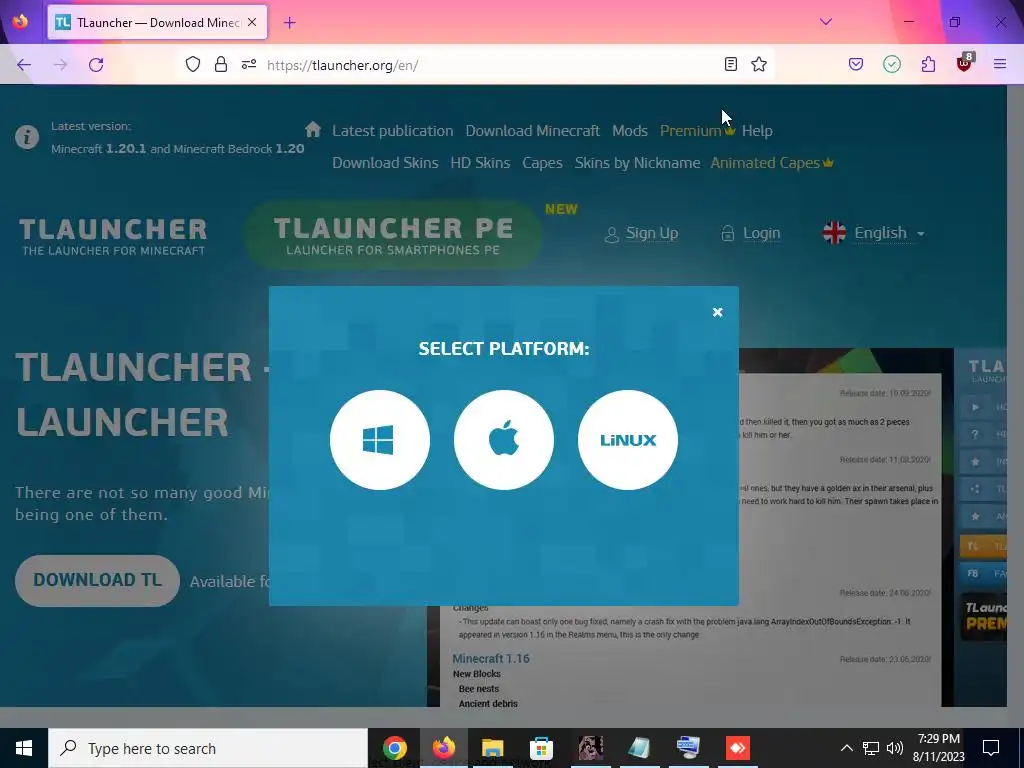The width and height of the screenshot is (1024, 768).
Task: Close the Select Platform dialog
Action: (717, 312)
